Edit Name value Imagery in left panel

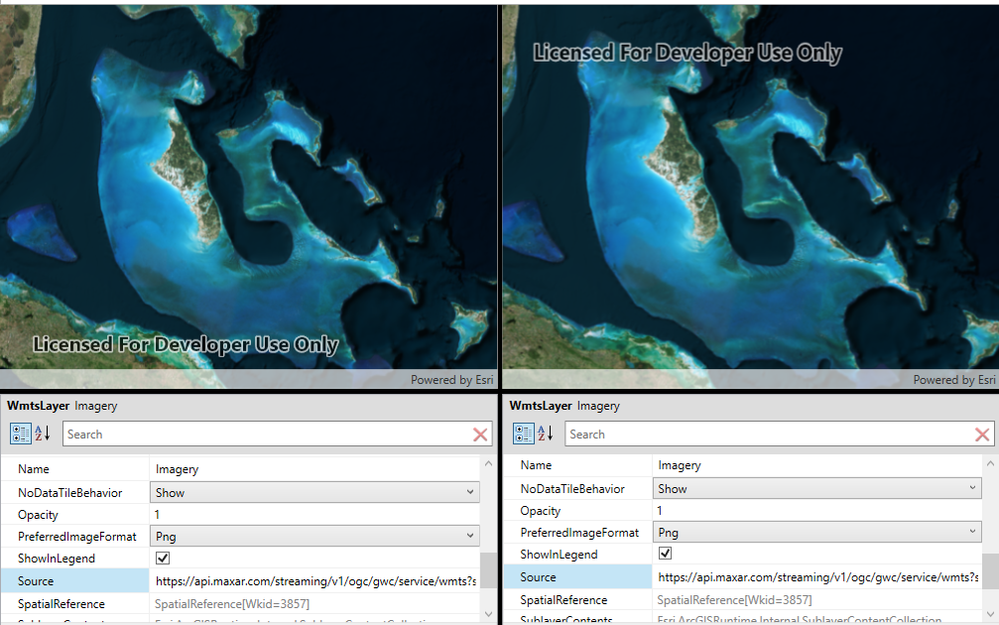click(315, 469)
